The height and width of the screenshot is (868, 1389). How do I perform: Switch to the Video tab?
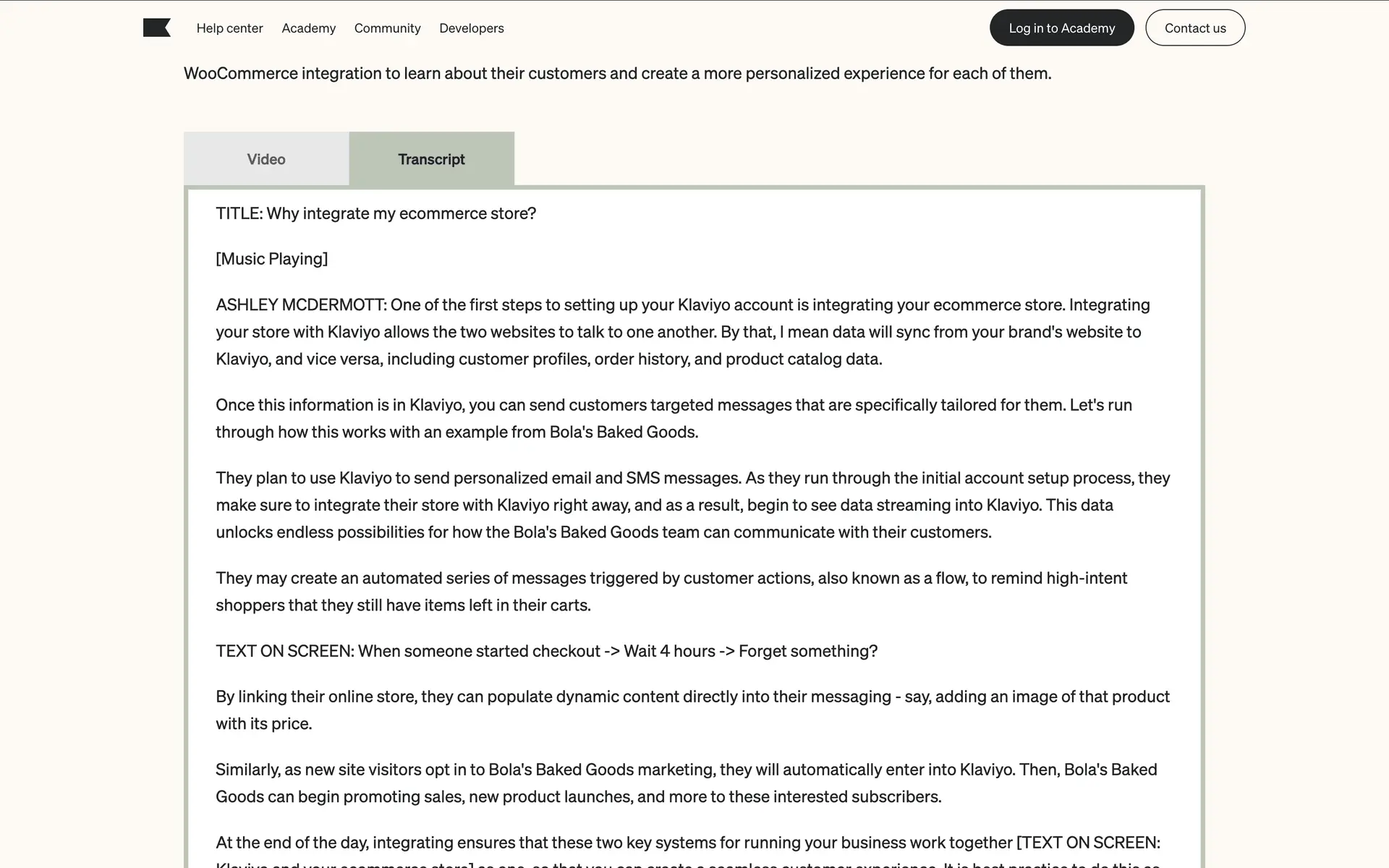pos(266,159)
